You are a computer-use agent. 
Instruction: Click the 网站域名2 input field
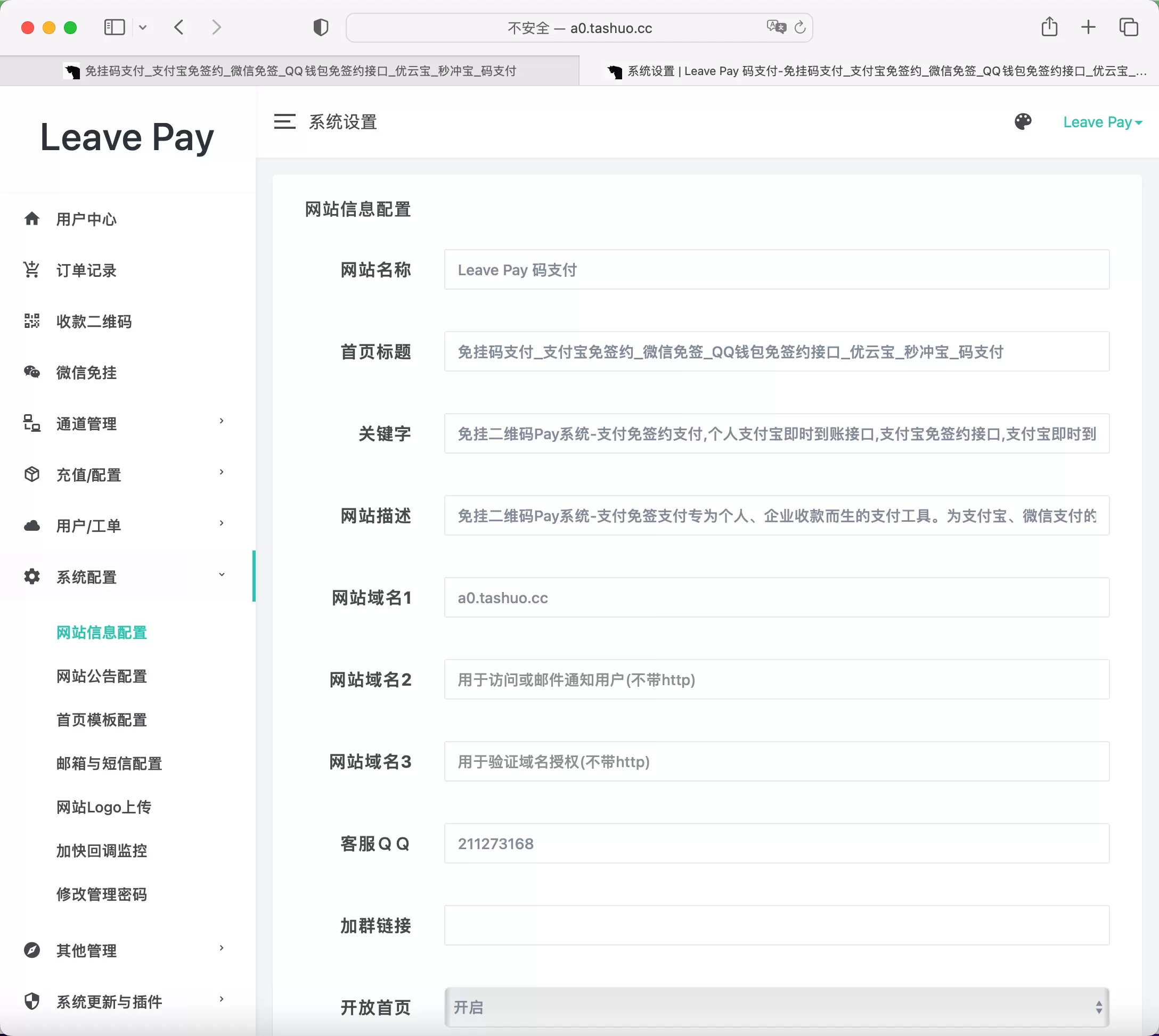click(777, 679)
